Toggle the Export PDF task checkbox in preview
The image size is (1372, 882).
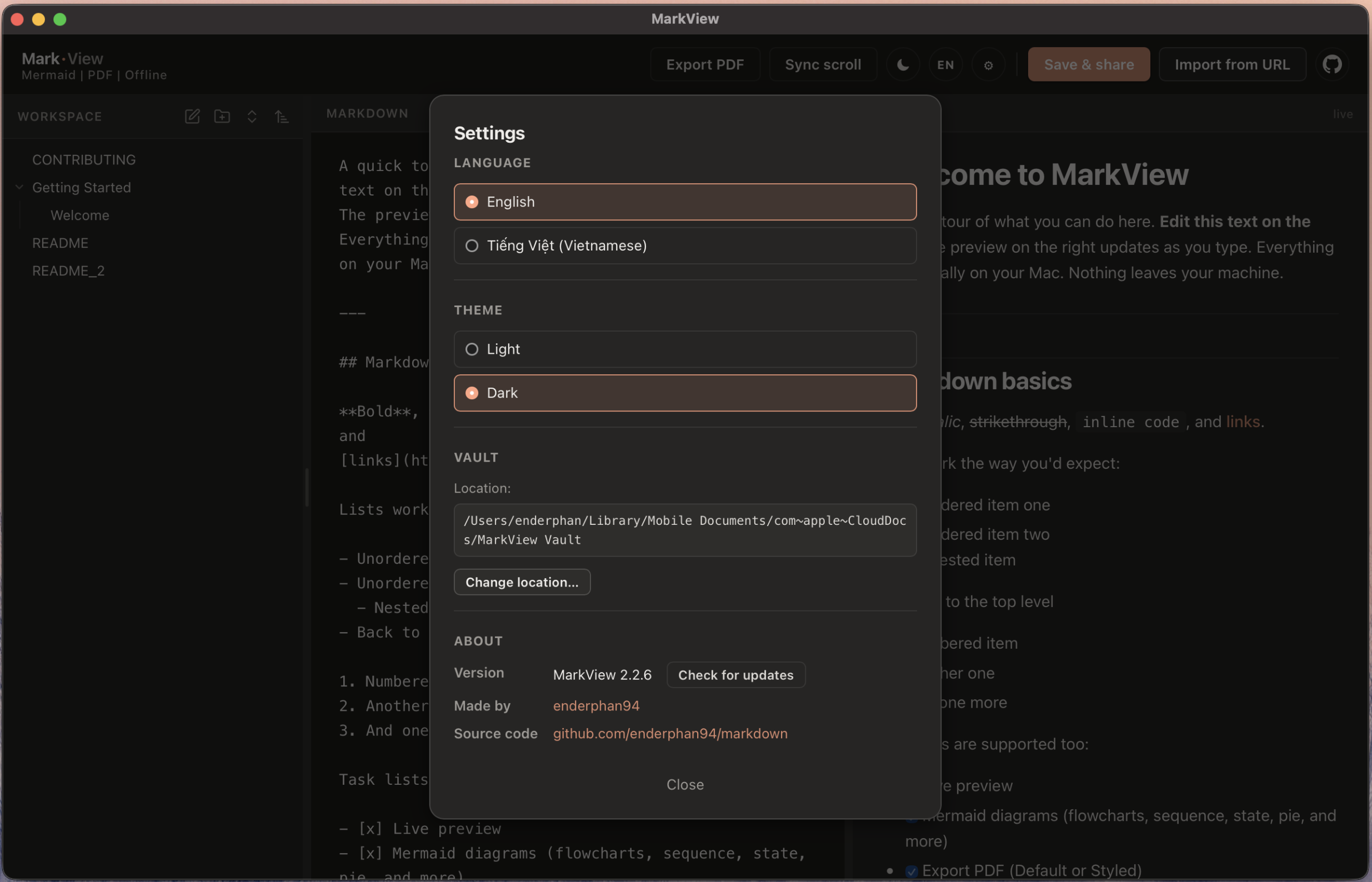point(912,871)
